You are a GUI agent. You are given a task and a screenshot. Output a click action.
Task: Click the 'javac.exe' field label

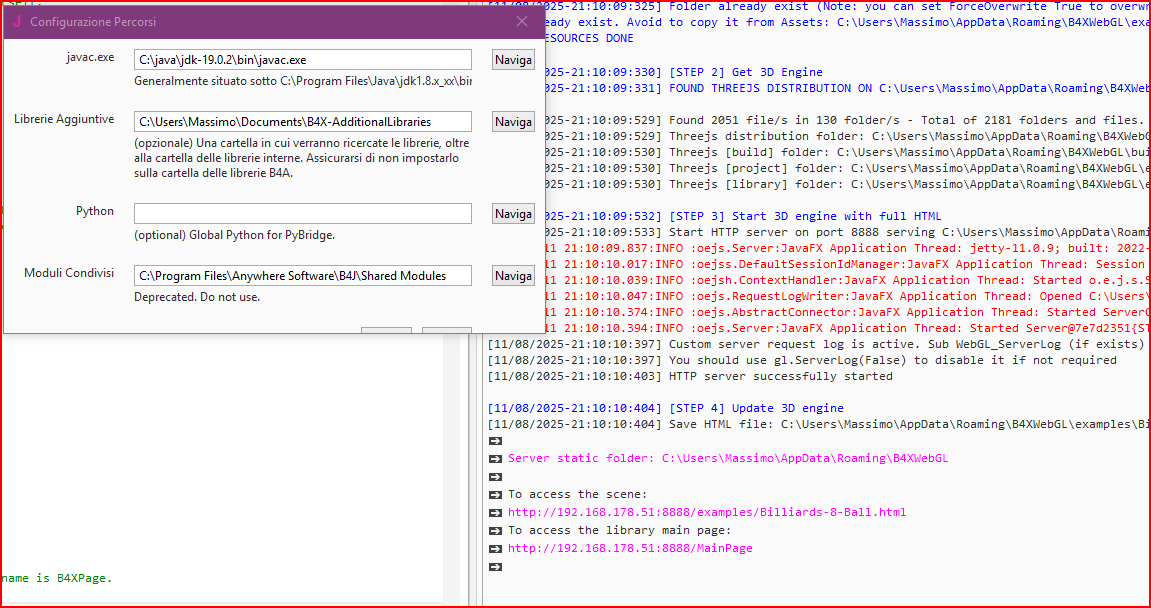point(90,57)
